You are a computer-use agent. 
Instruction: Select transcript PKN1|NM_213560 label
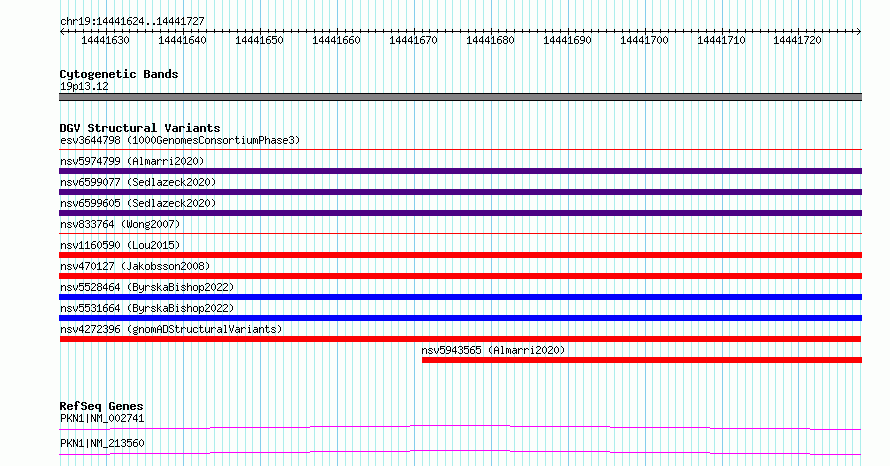[x=102, y=443]
